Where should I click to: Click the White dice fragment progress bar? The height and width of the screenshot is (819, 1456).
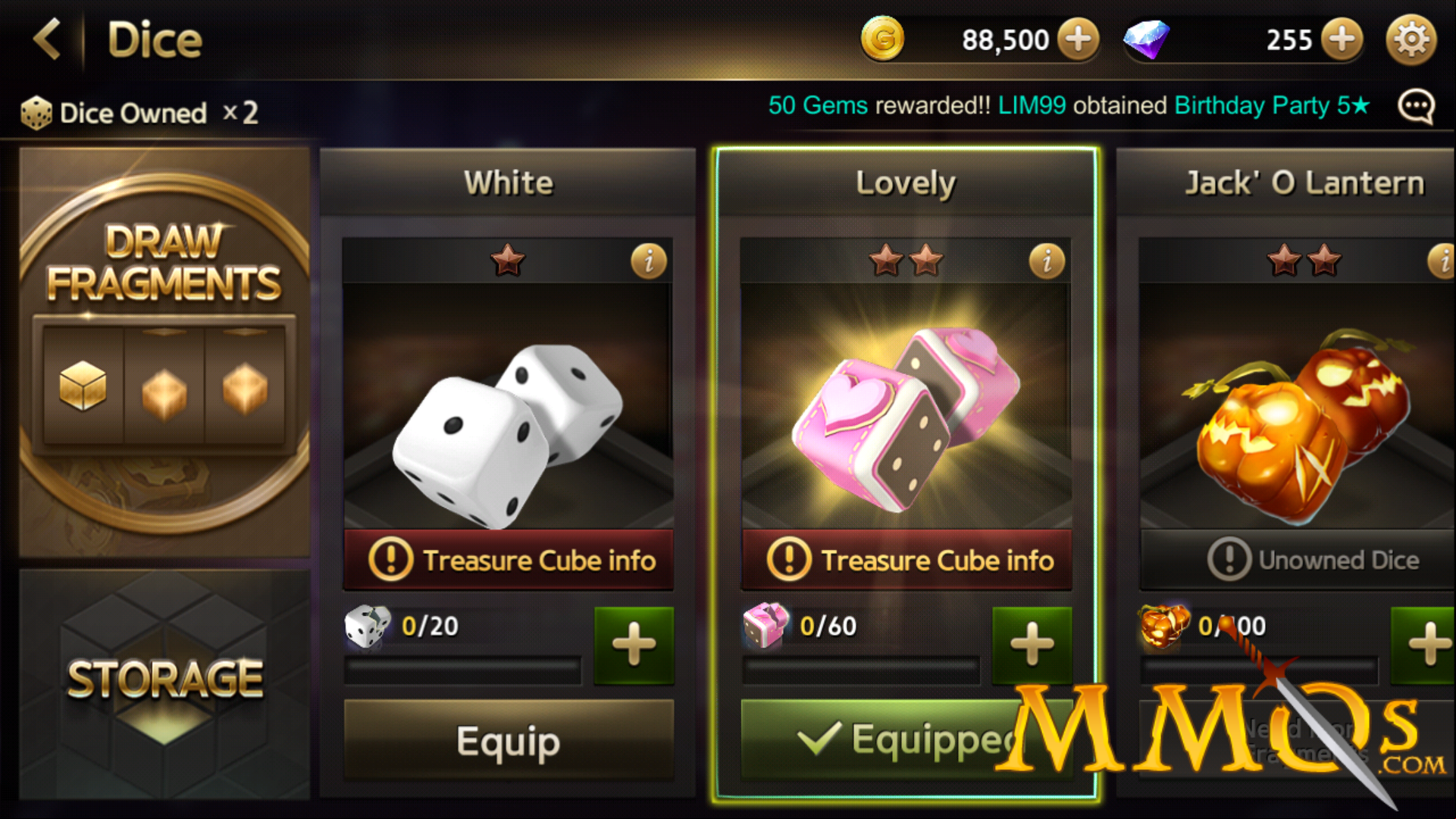tap(463, 671)
